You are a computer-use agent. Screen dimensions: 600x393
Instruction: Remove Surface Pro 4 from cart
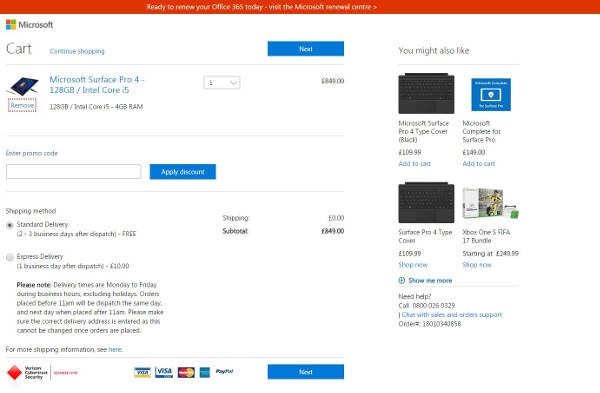tap(22, 105)
